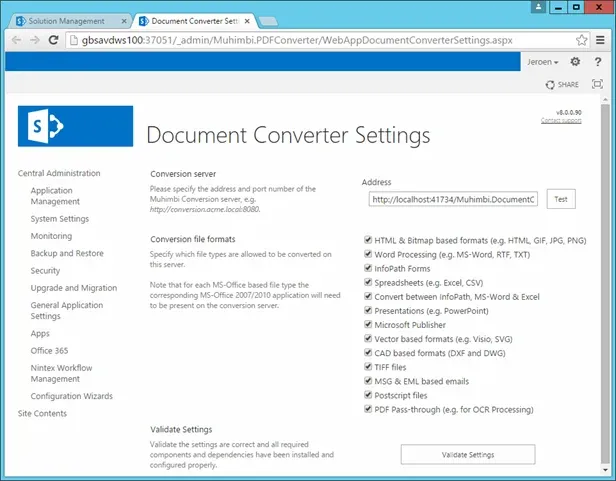Open the Jeroen user dropdown
Viewport: 616px width, 481px height.
(x=542, y=62)
